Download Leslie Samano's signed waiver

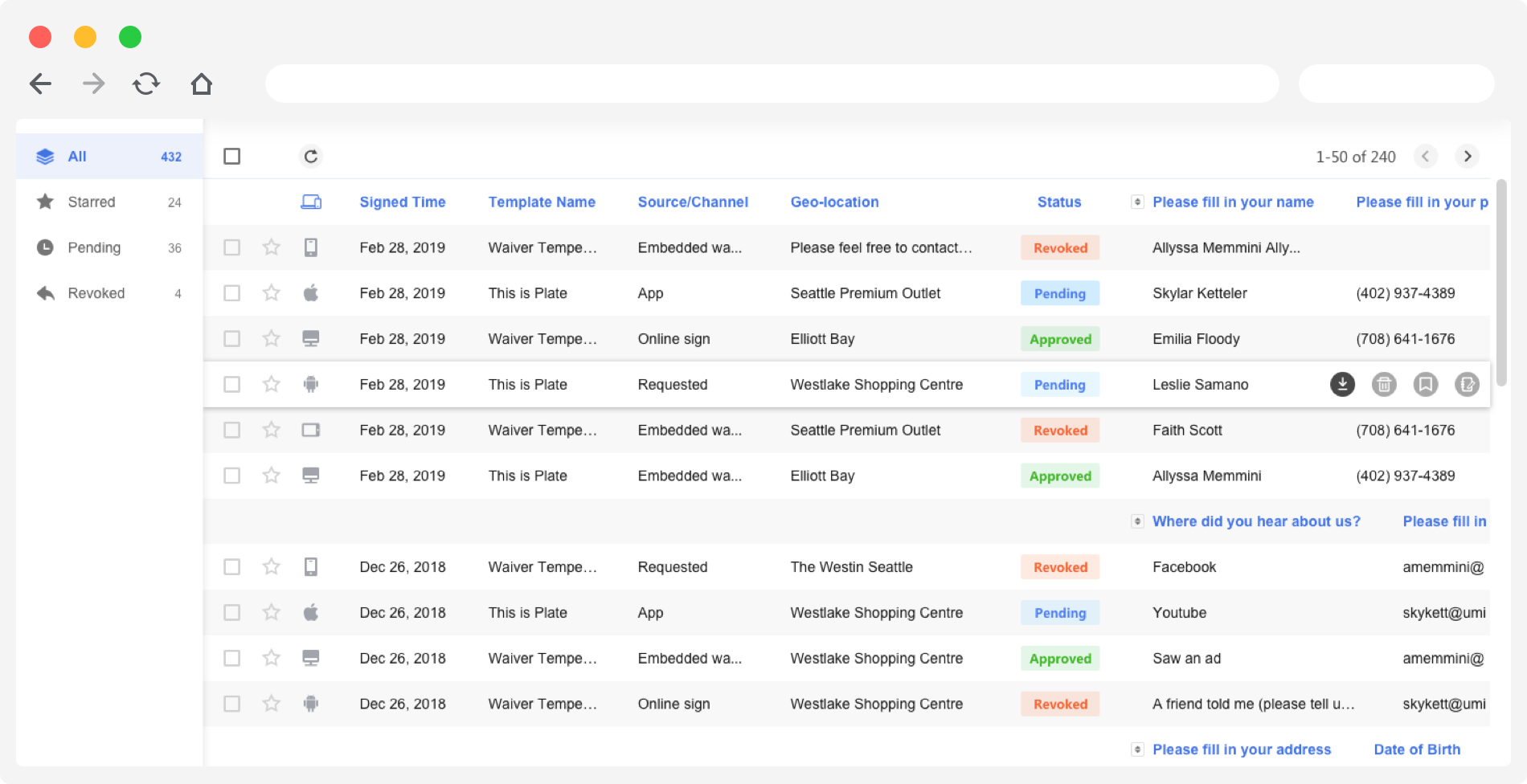(x=1343, y=385)
